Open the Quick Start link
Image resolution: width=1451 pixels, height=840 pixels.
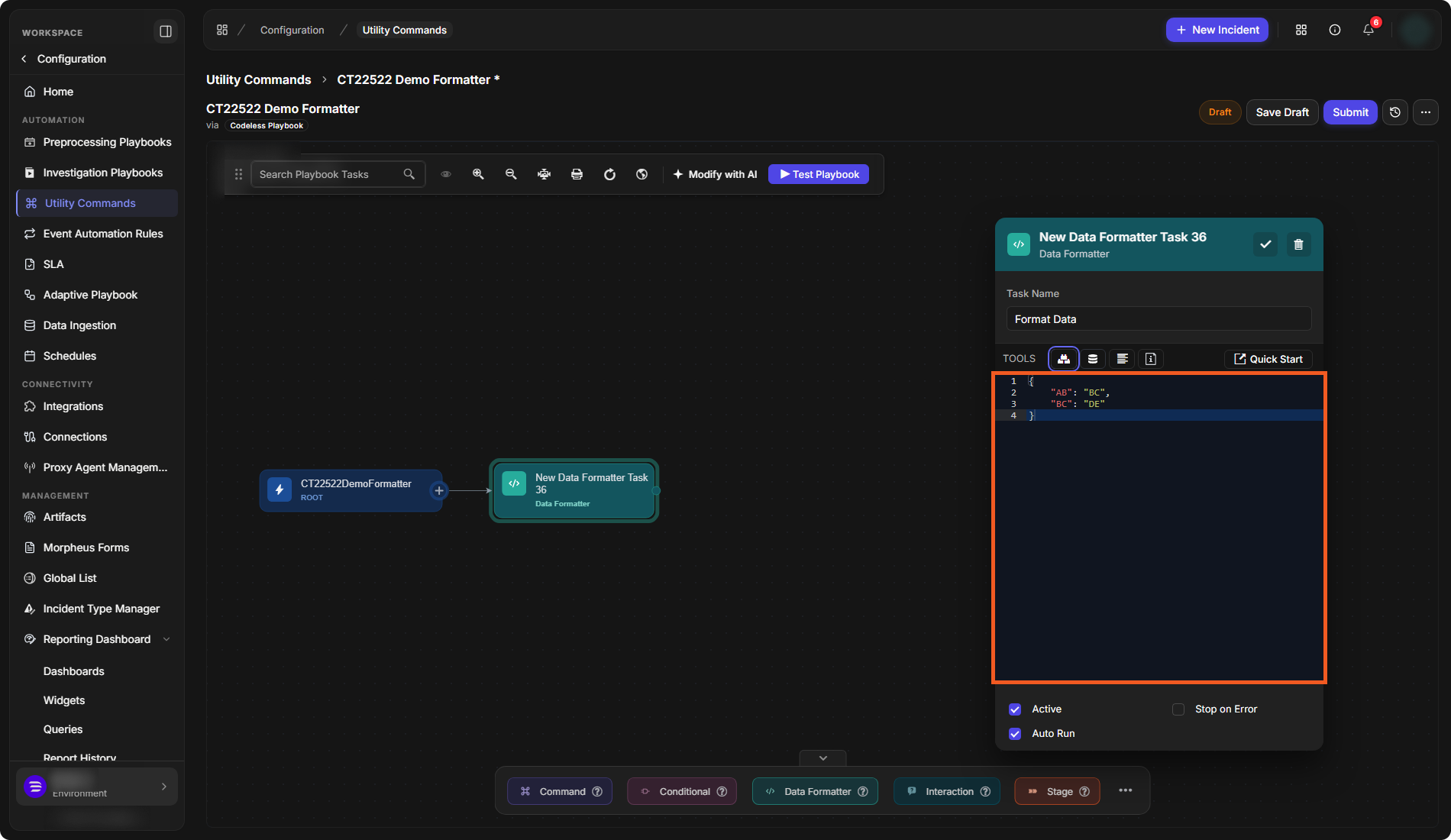coord(1268,359)
